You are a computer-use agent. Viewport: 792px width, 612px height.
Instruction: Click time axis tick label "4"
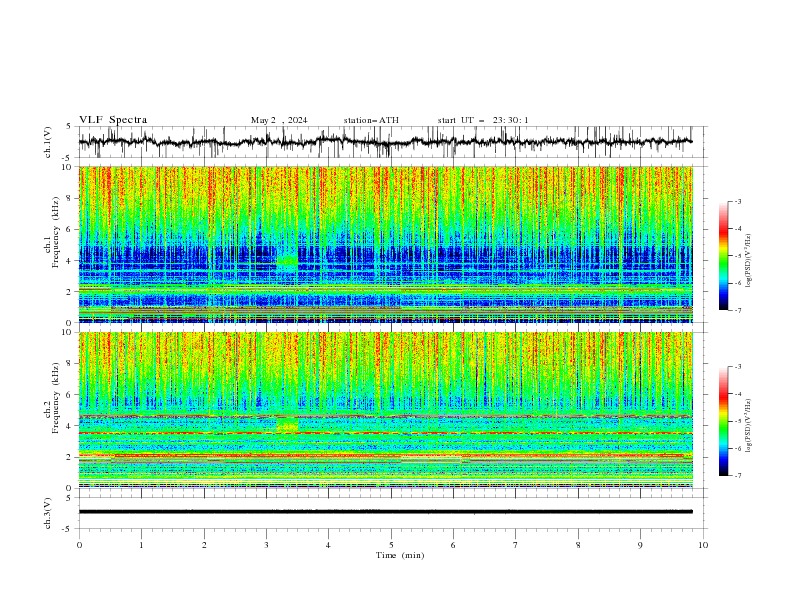(x=328, y=545)
